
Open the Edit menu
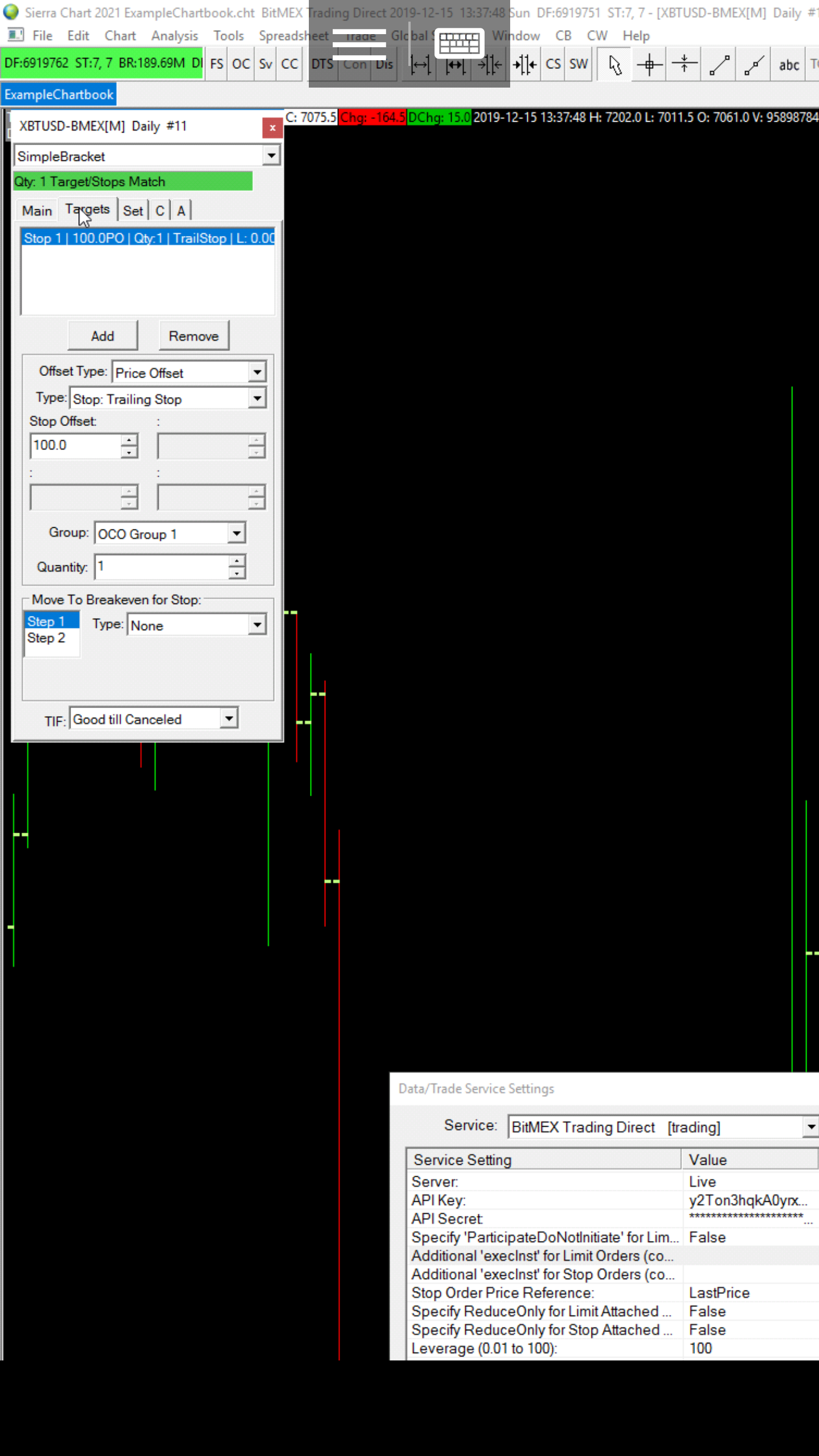pos(78,36)
